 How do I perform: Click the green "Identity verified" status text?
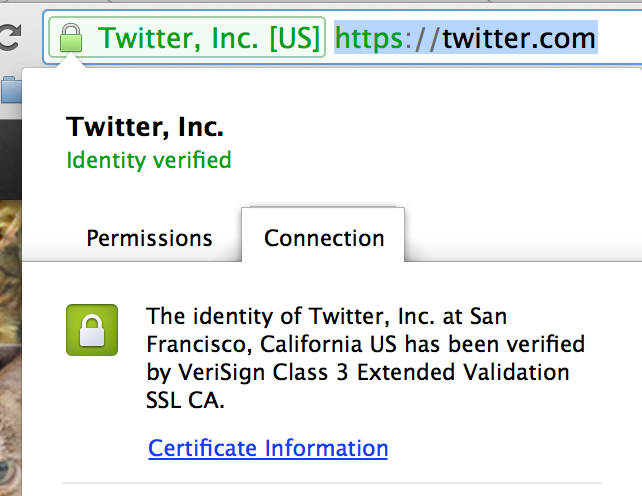point(148,160)
